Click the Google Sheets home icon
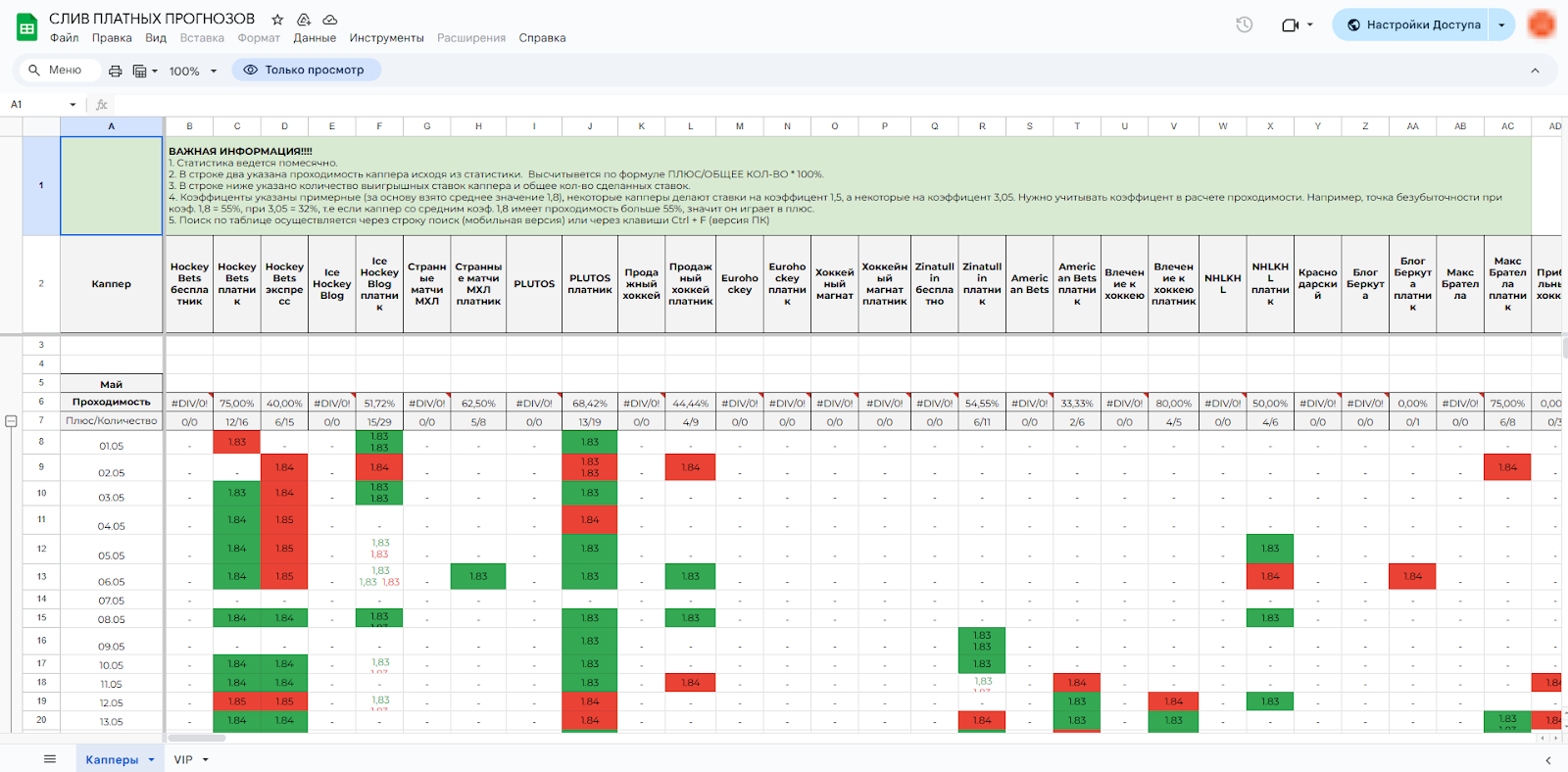This screenshot has height=772, width=1568. [x=27, y=27]
